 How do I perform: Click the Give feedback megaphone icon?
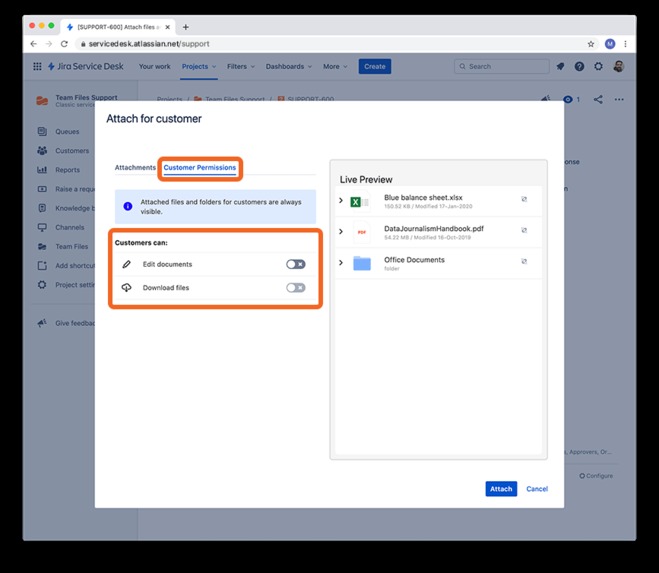tap(42, 323)
